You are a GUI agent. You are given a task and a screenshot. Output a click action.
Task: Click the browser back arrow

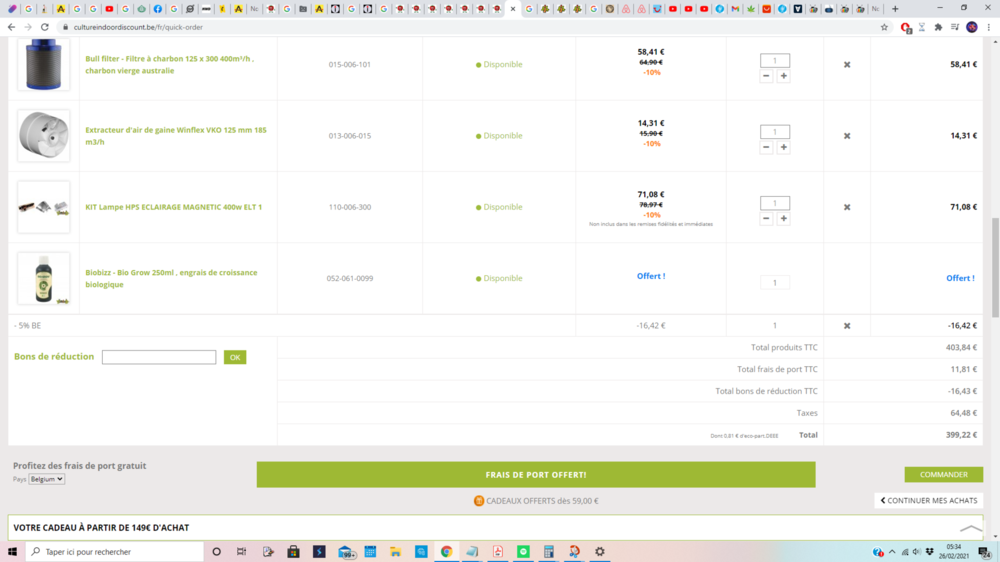click(11, 27)
